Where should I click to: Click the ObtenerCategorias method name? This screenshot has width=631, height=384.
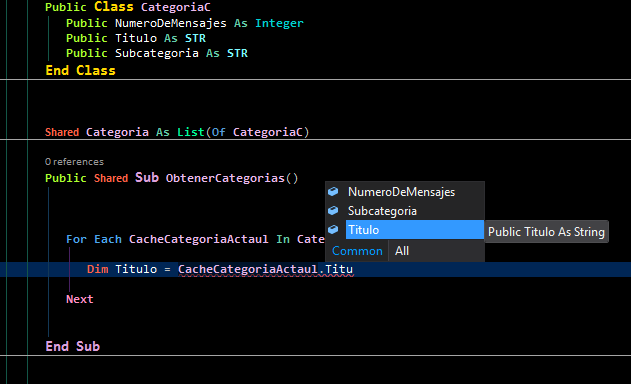(x=225, y=178)
